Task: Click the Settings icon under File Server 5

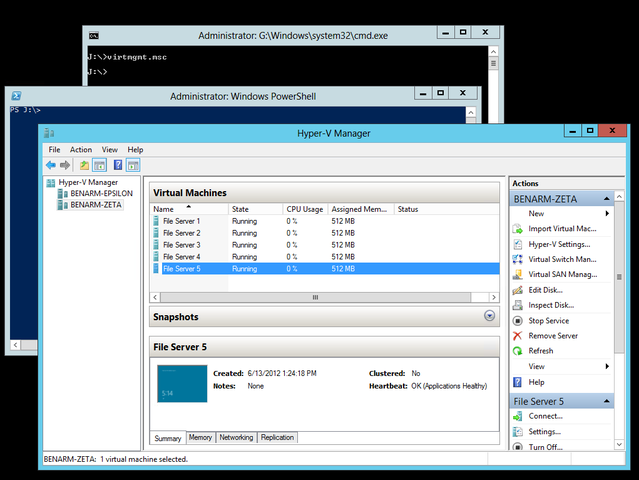Action: click(518, 432)
